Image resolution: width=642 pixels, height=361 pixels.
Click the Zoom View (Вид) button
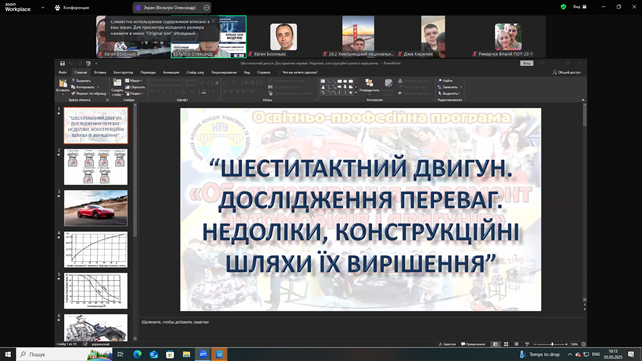click(580, 7)
